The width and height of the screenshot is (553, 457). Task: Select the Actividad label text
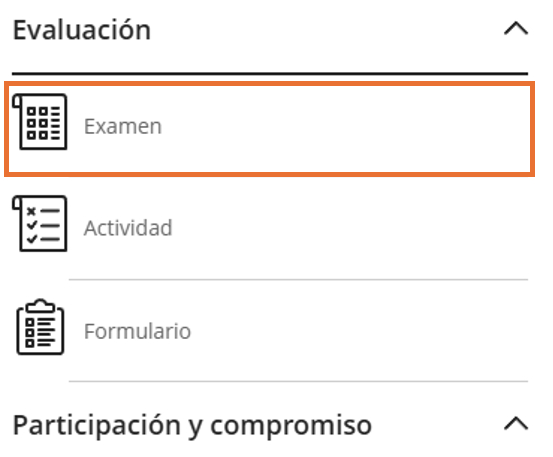(128, 228)
